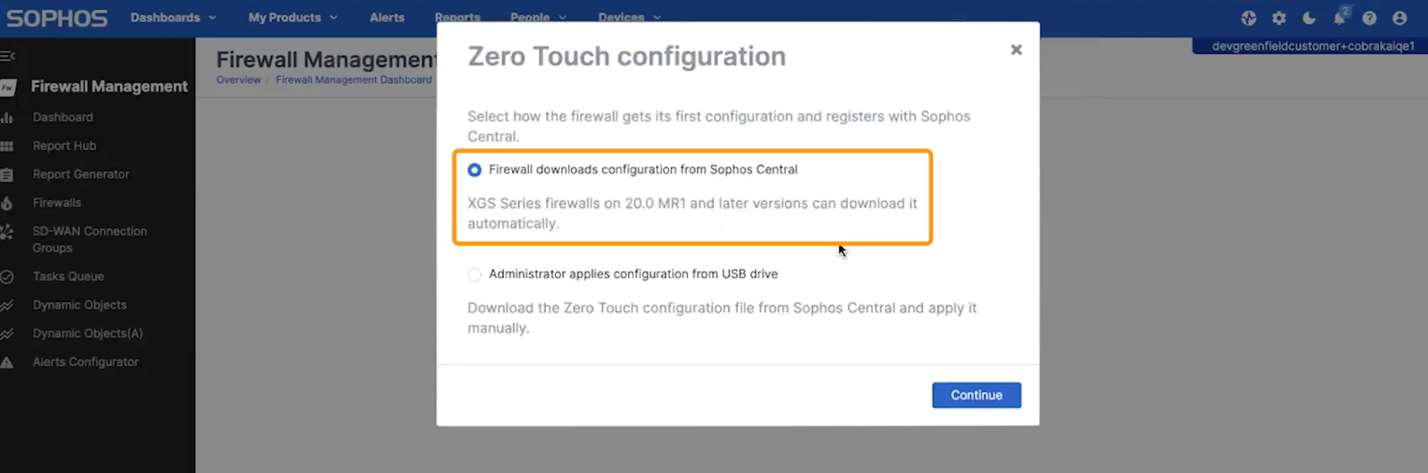The height and width of the screenshot is (473, 1428).
Task: Select Firewall downloads configuration from Sophos Central
Action: coord(475,170)
